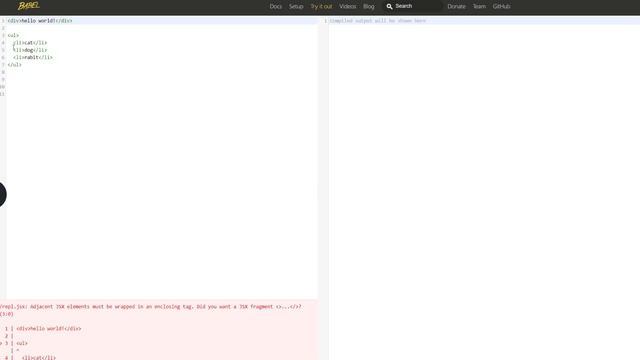Click the hello world div code line
The image size is (640, 360).
40,20
